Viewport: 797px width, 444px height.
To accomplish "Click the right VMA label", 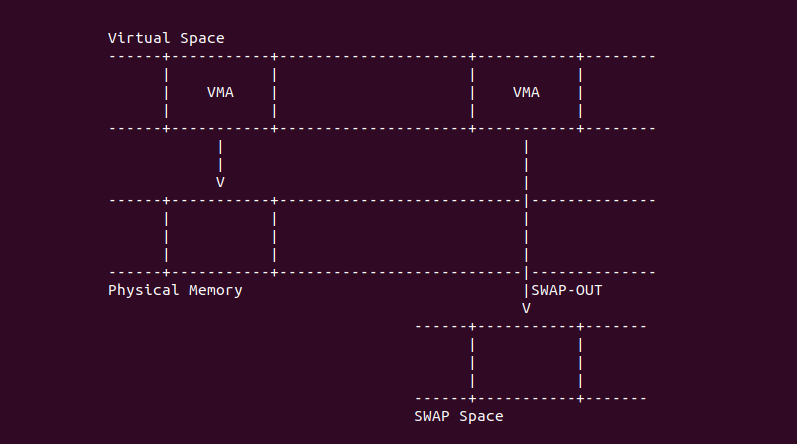I will [x=526, y=92].
